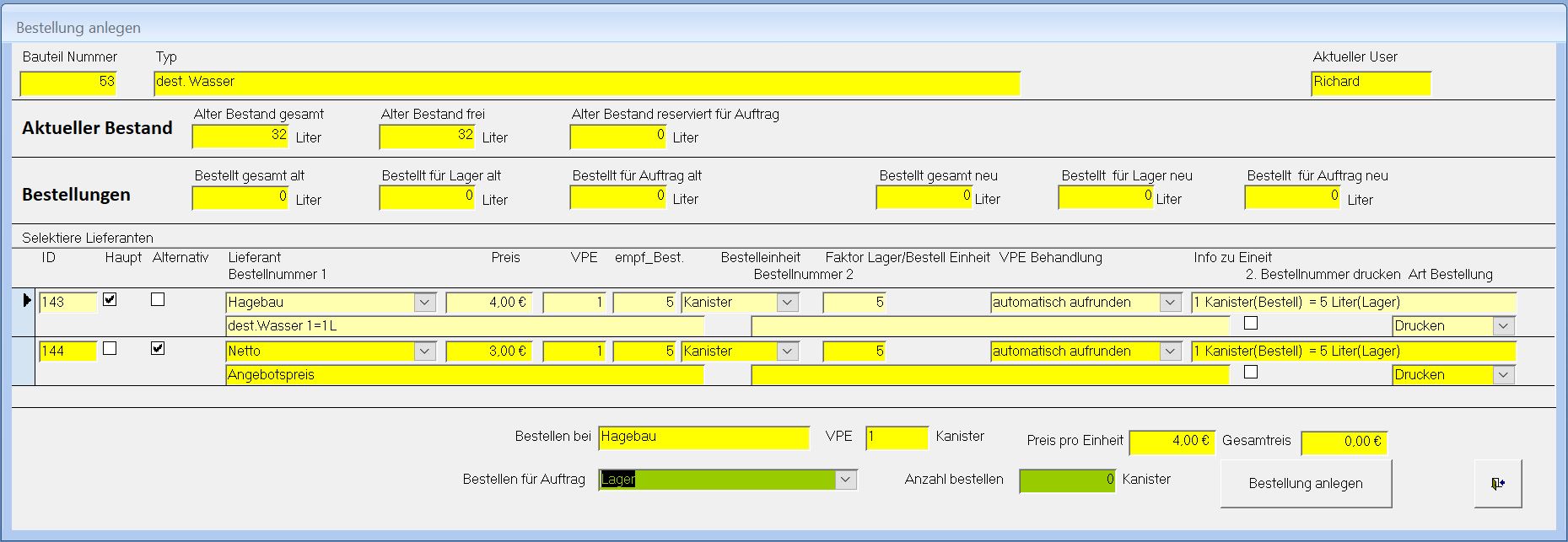Open Drucken dropdown in Hagebau row
Image resolution: width=1568 pixels, height=542 pixels.
1502,326
